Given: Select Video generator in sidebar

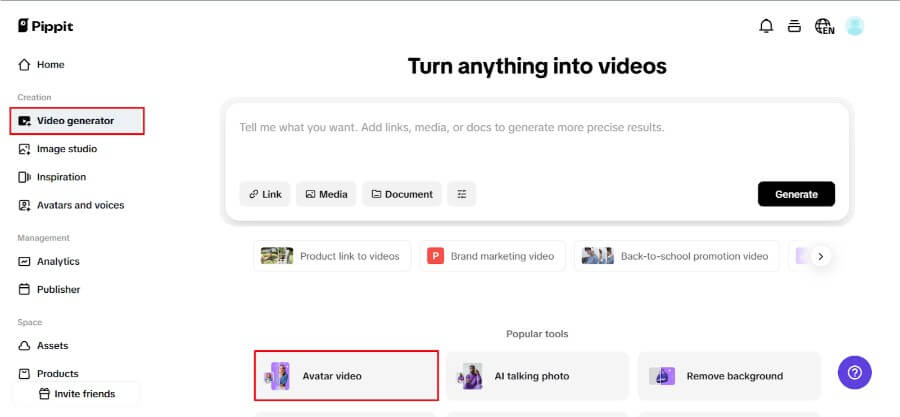Looking at the screenshot, I should point(77,121).
